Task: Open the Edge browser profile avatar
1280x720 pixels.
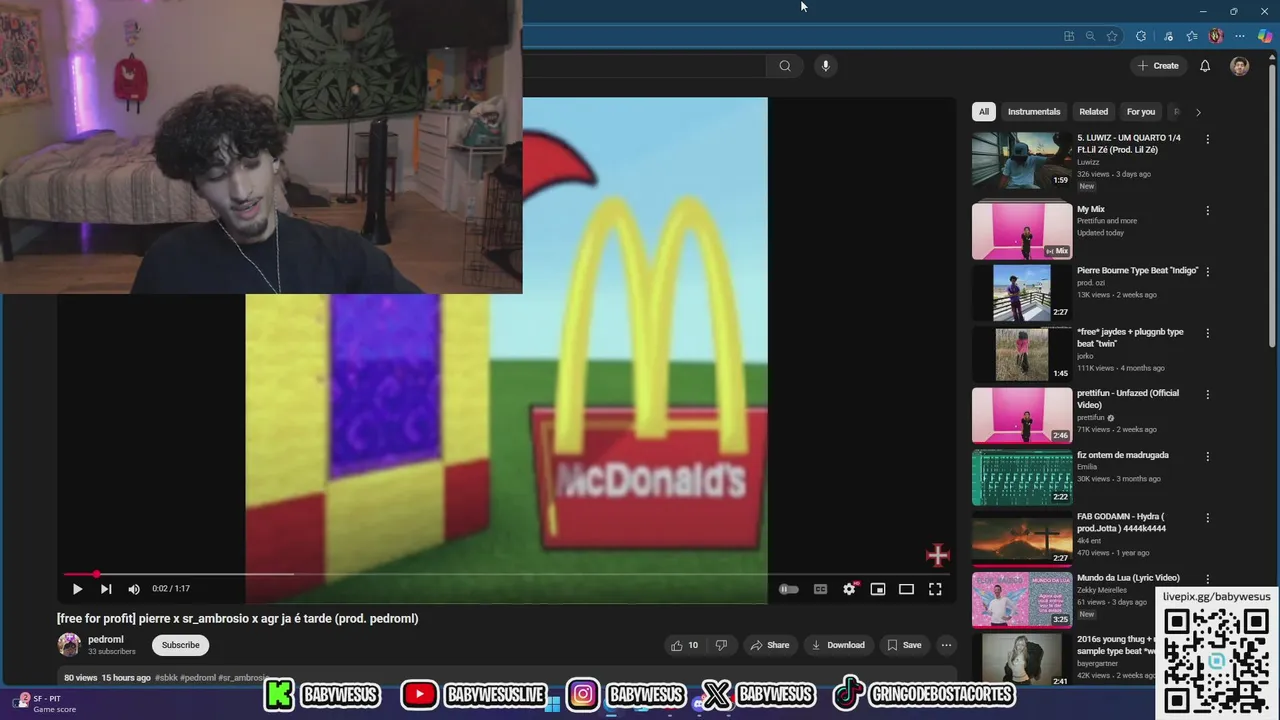Action: click(1216, 36)
